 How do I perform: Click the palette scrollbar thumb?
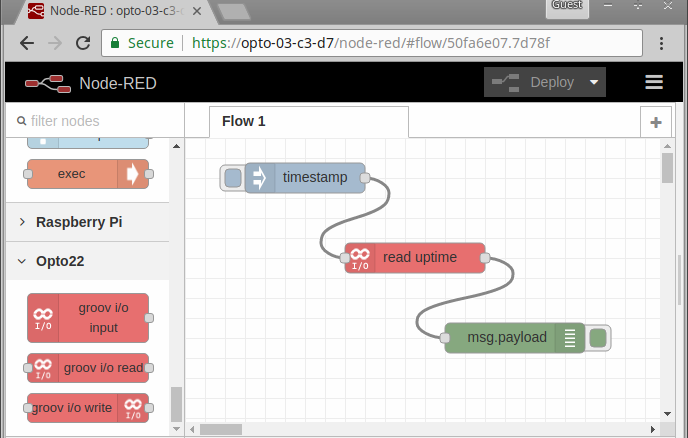[x=176, y=404]
